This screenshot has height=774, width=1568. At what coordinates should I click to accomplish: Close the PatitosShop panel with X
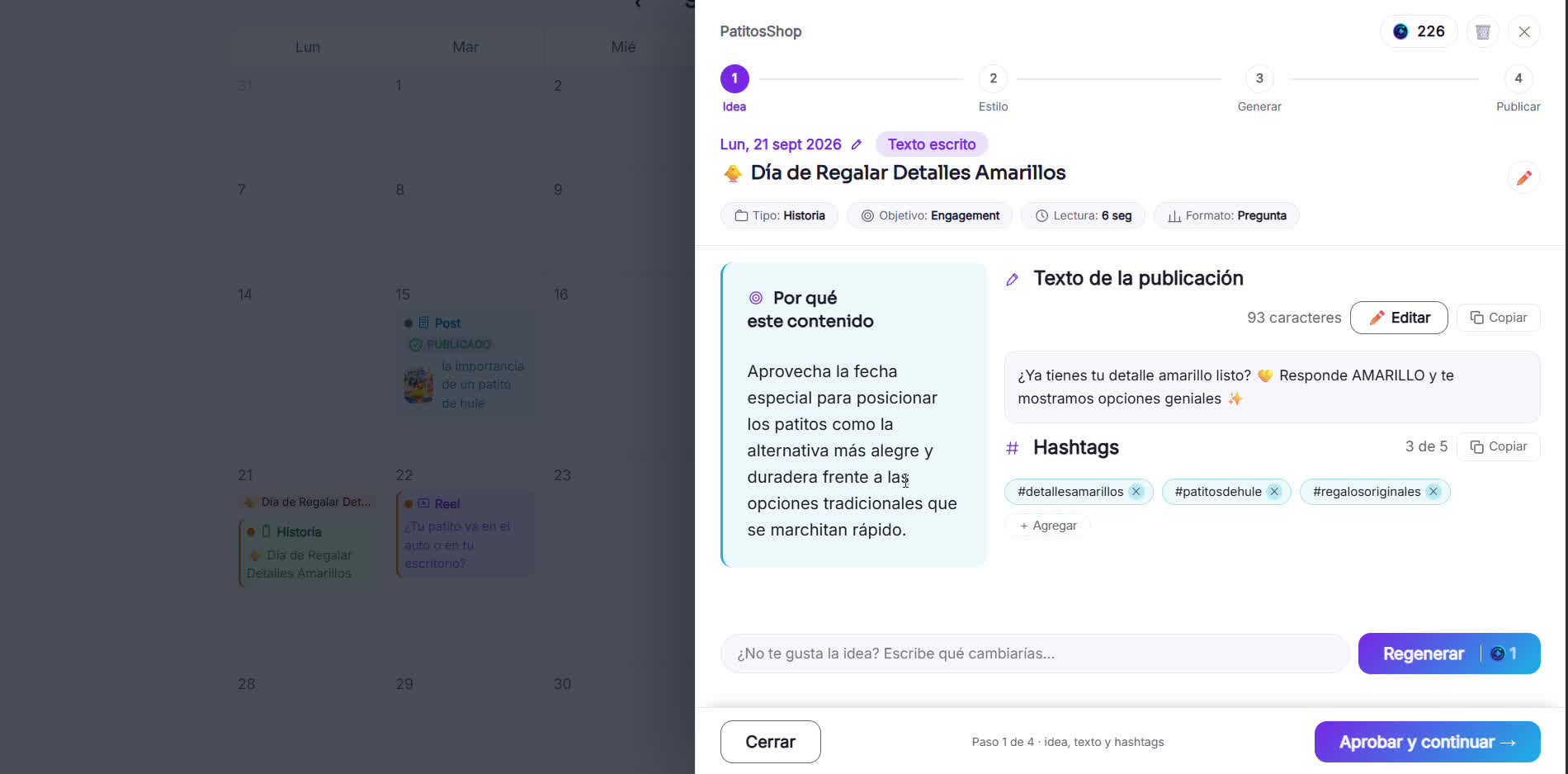(x=1524, y=31)
